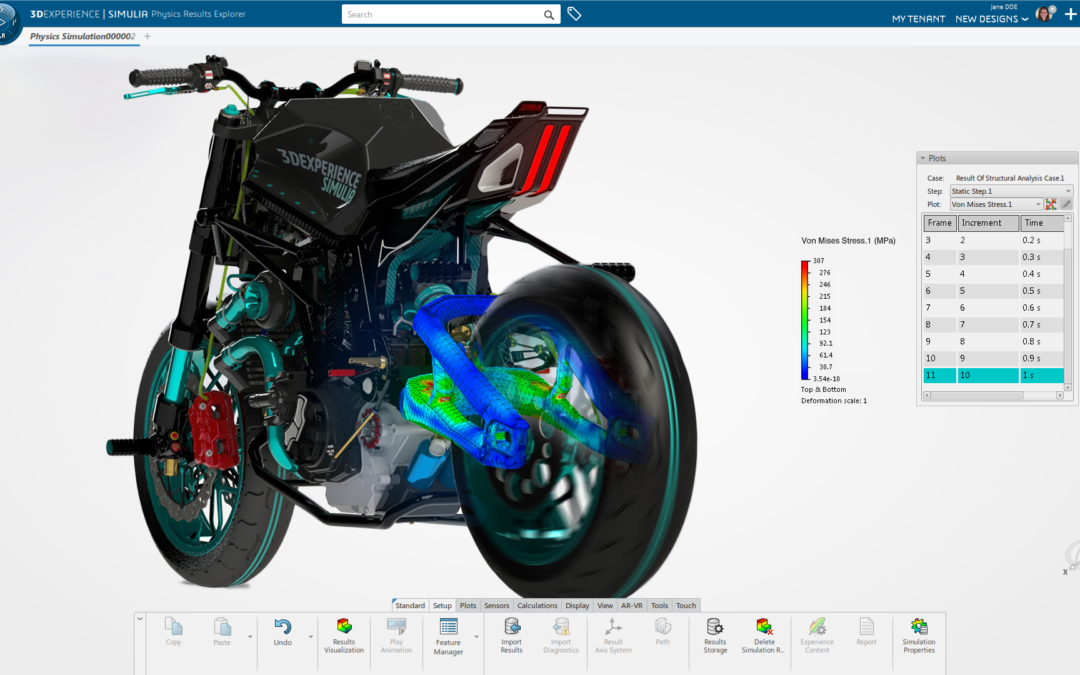Switch to the Standard tab
Image resolution: width=1080 pixels, height=675 pixels.
pos(410,605)
